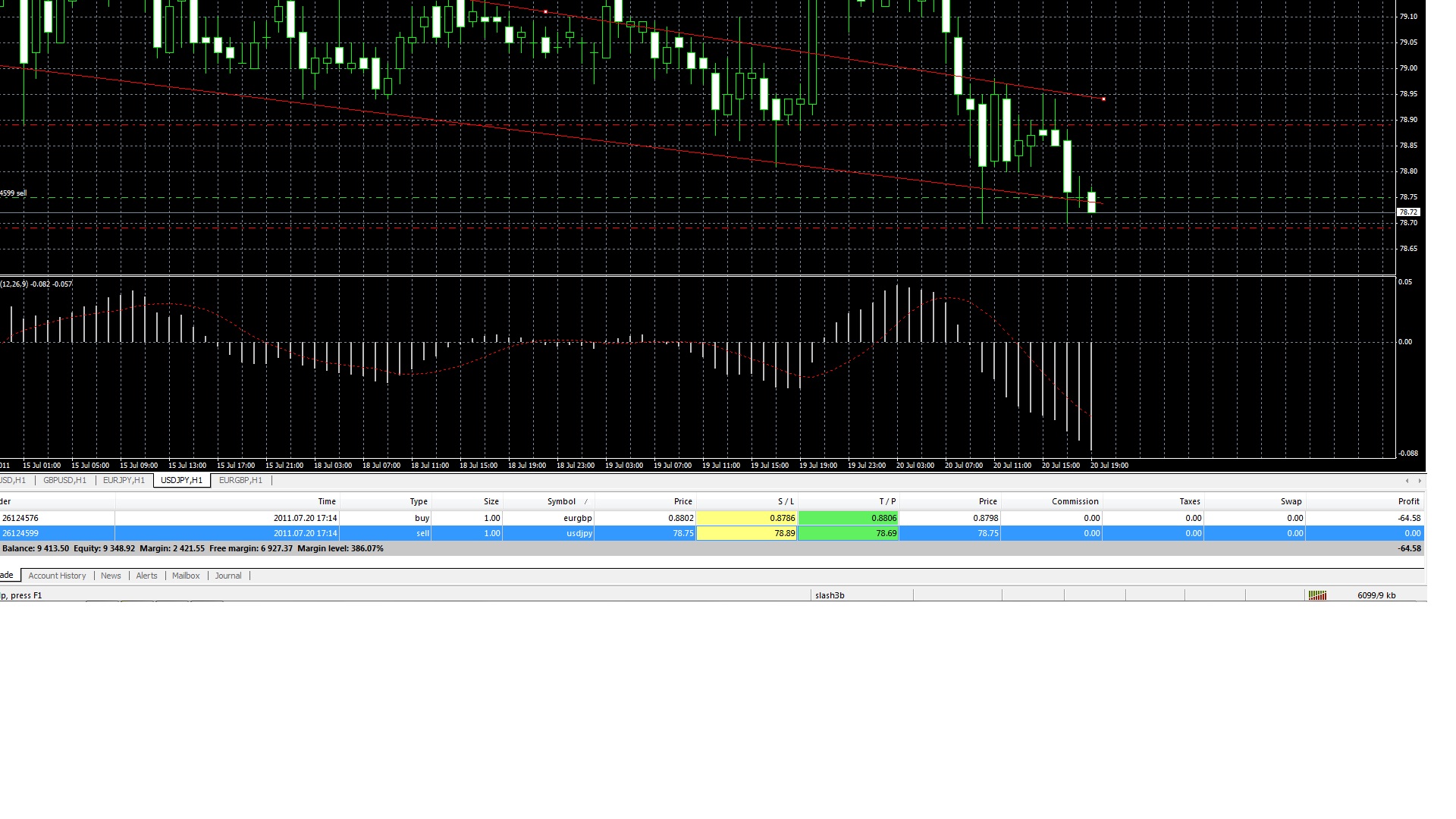
Task: Click the trendline endpoint handle near 78.95
Action: (1103, 99)
